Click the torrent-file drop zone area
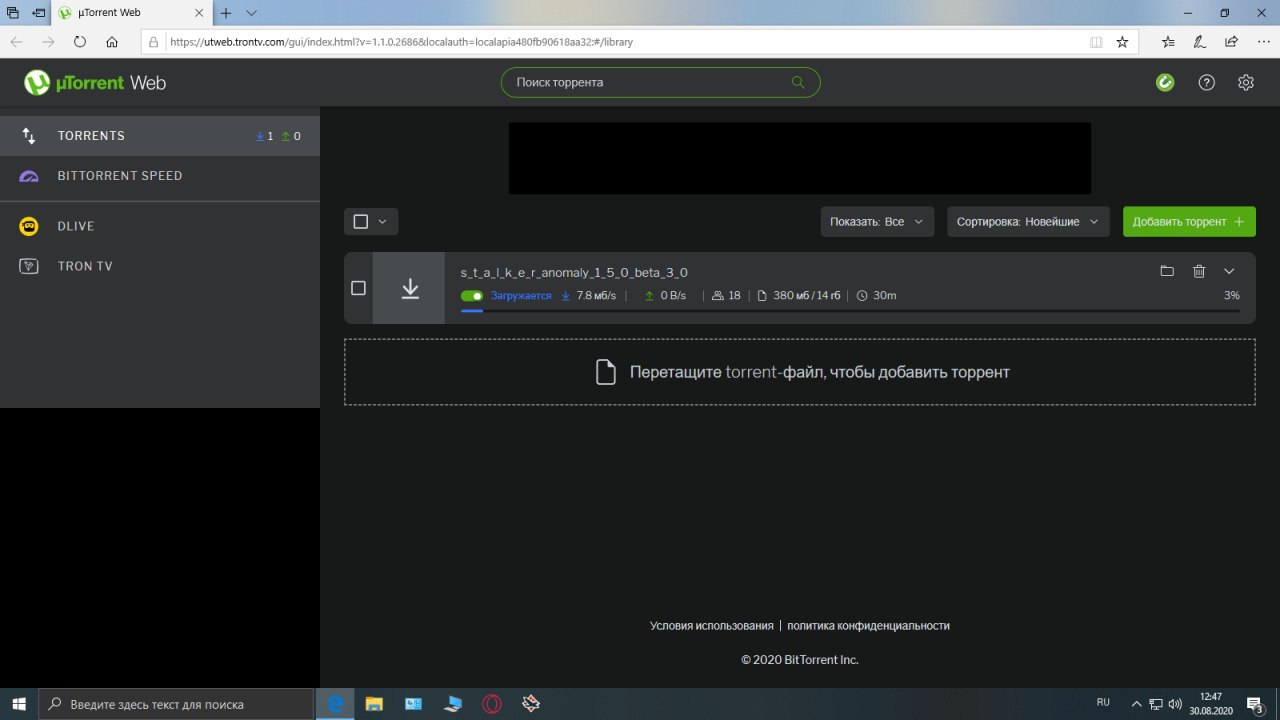 click(x=800, y=372)
